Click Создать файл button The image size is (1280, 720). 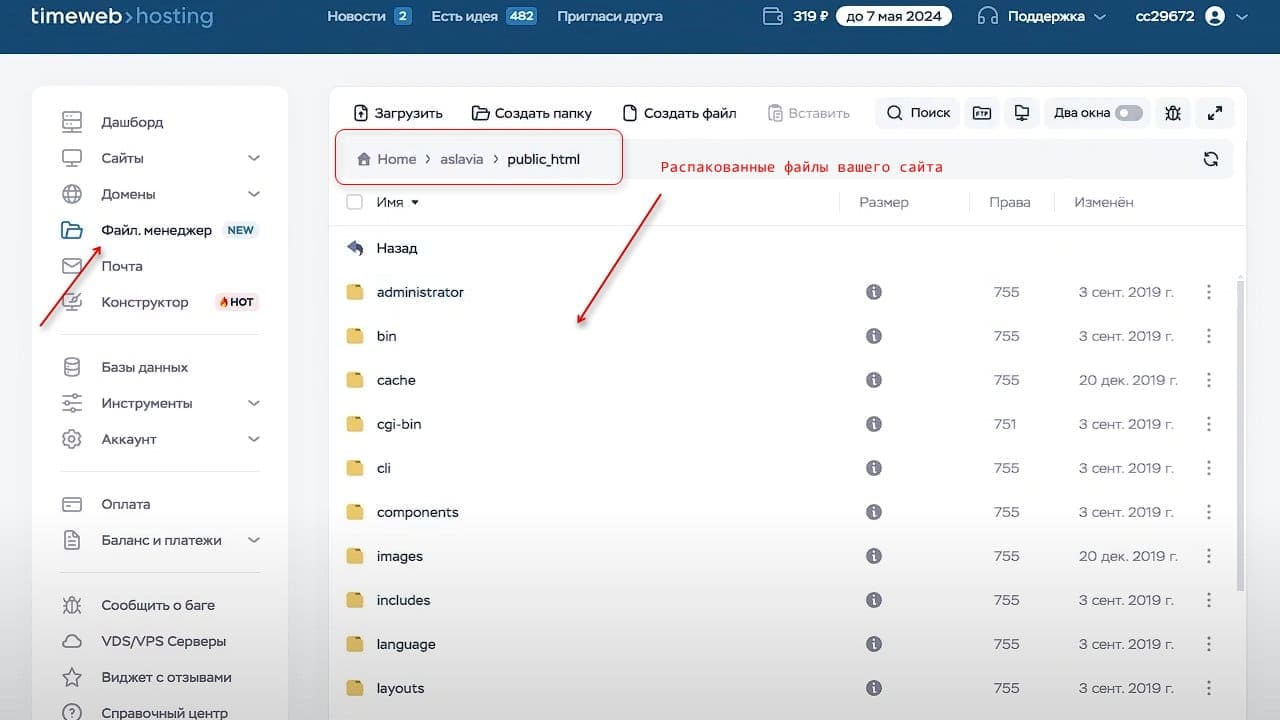(679, 113)
